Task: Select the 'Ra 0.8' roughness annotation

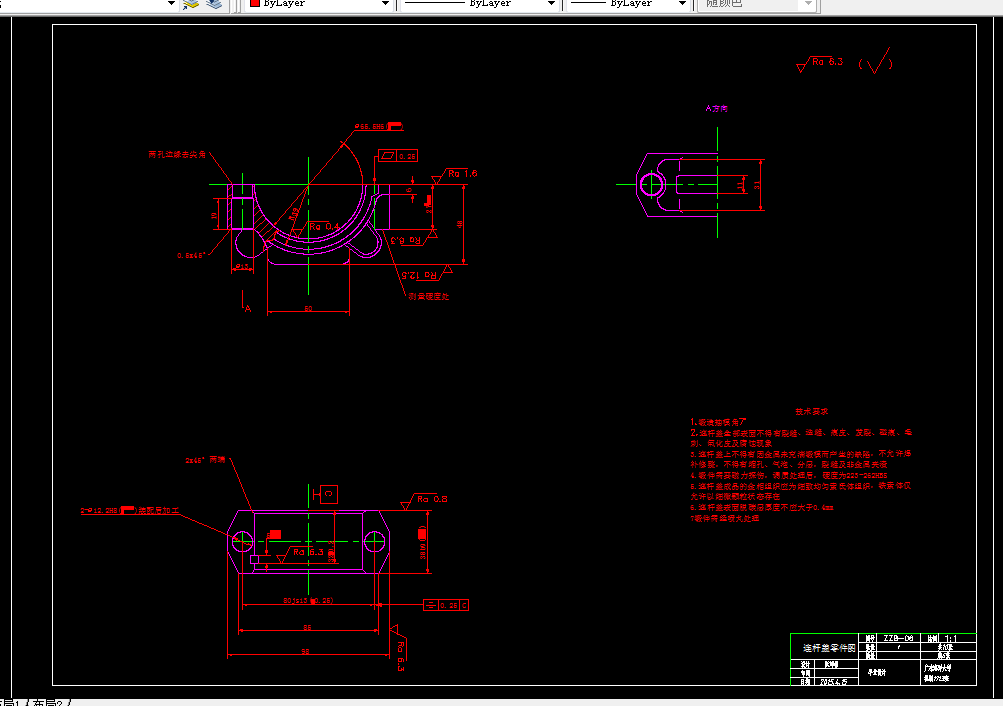Action: [432, 499]
